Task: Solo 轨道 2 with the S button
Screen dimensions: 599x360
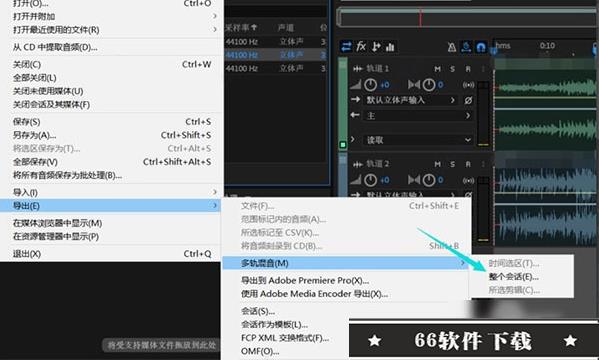Action: coord(452,164)
